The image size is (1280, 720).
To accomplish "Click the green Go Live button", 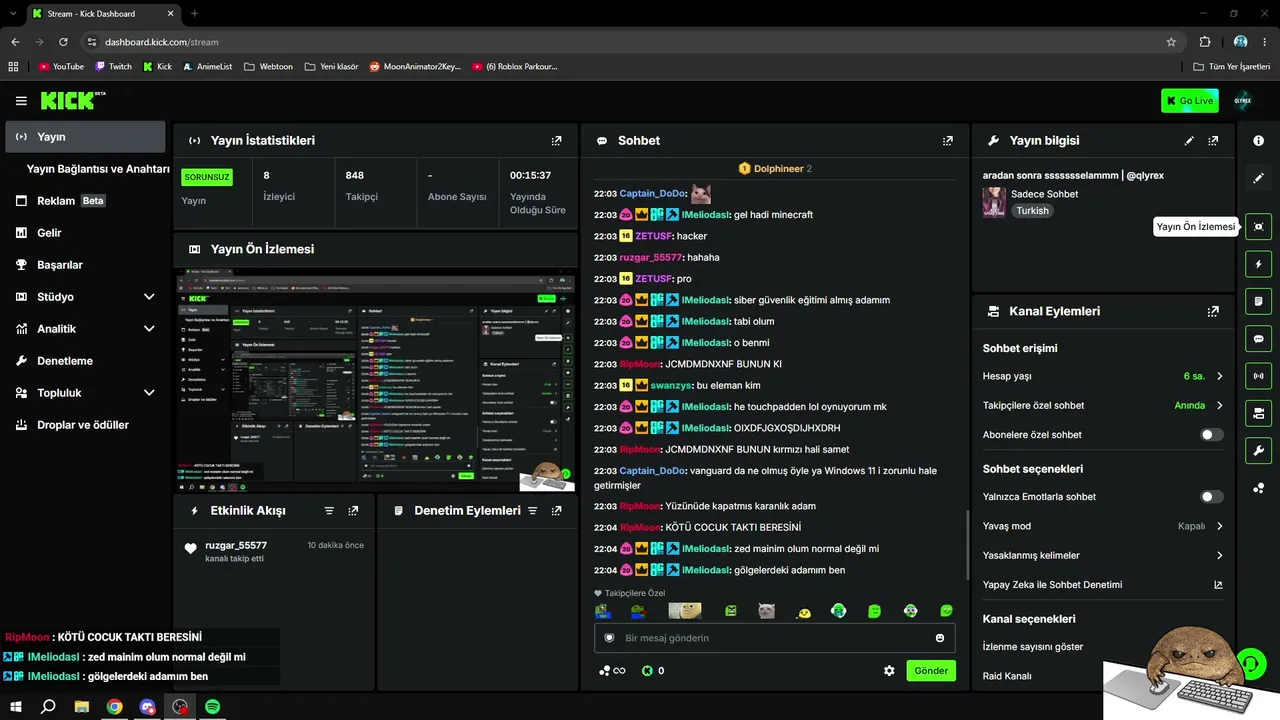I will (x=1190, y=100).
